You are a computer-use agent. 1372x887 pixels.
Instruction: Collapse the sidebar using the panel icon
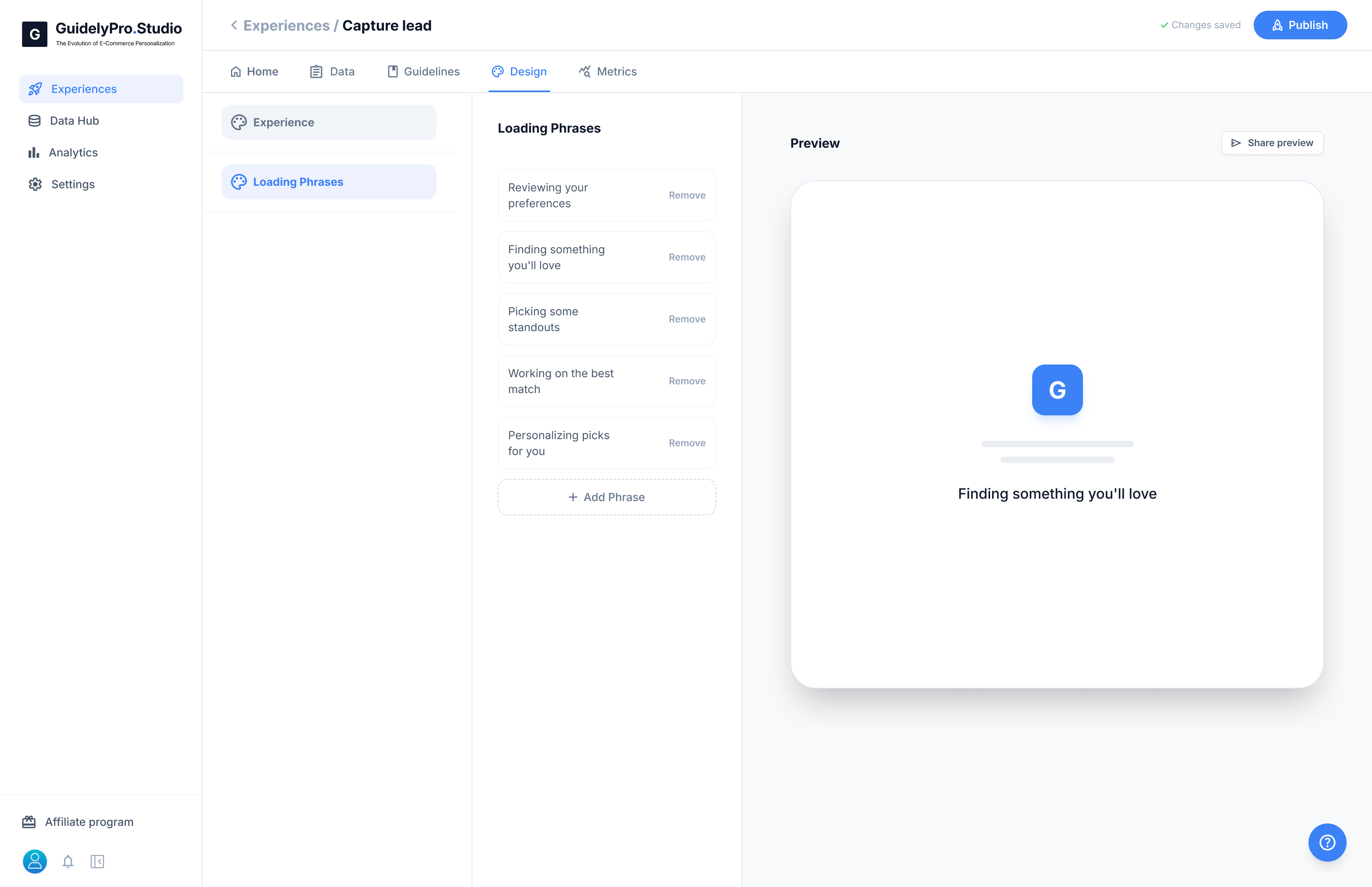[97, 862]
